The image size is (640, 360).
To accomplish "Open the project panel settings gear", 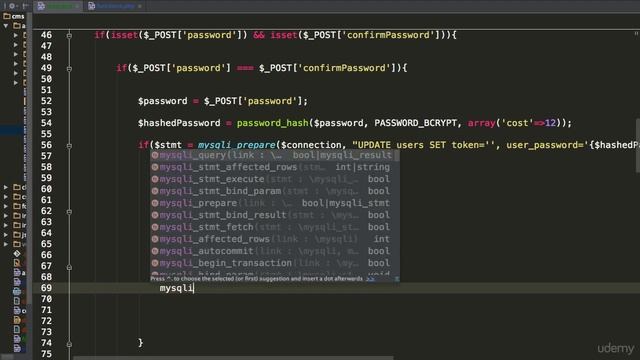I will (x=12, y=6).
